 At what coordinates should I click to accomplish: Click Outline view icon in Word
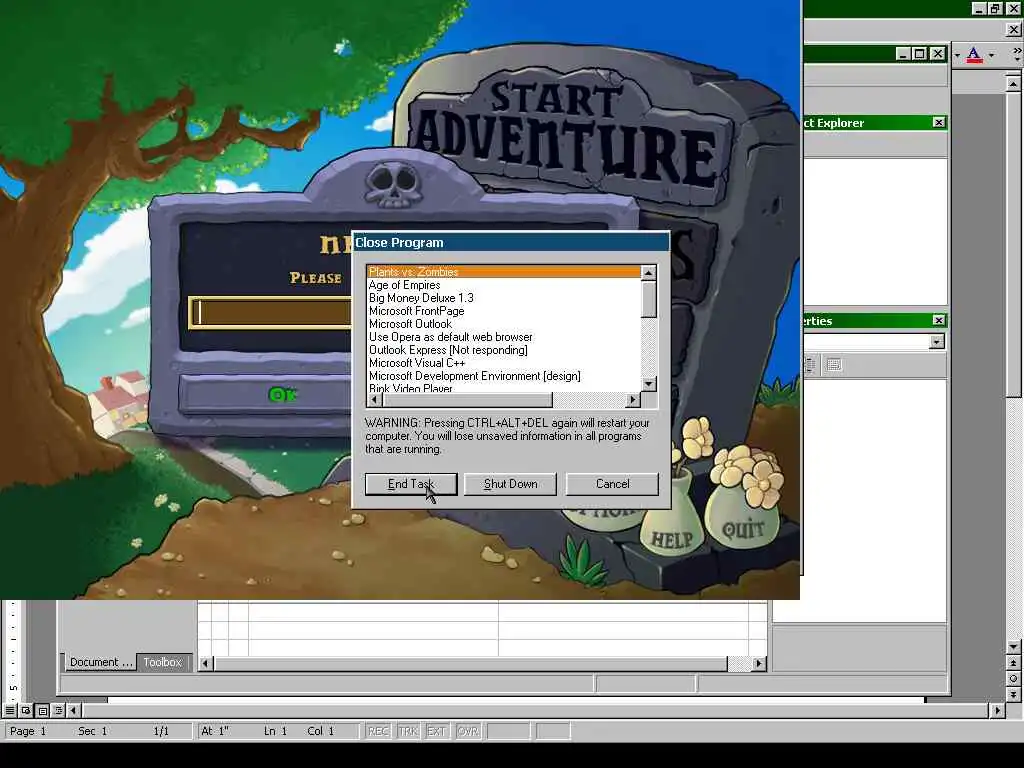(x=58, y=710)
